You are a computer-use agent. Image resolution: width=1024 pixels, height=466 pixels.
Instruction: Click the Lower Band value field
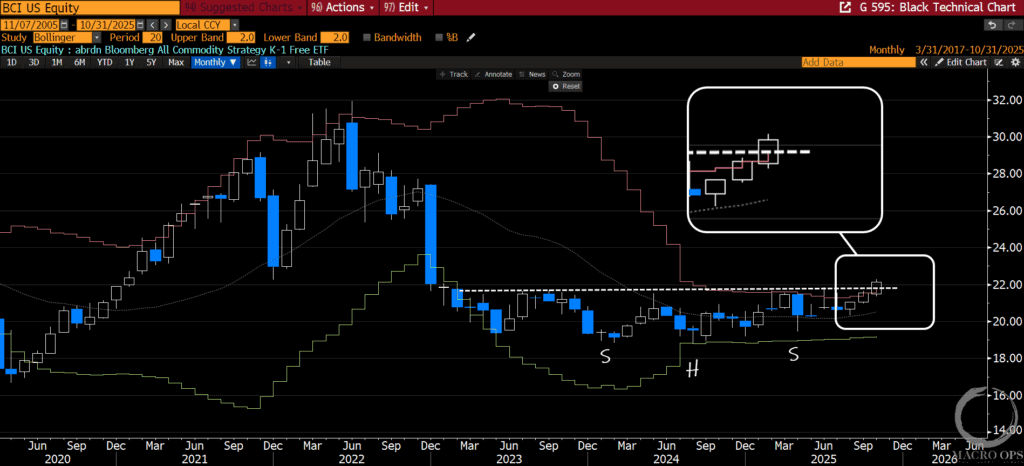point(334,38)
